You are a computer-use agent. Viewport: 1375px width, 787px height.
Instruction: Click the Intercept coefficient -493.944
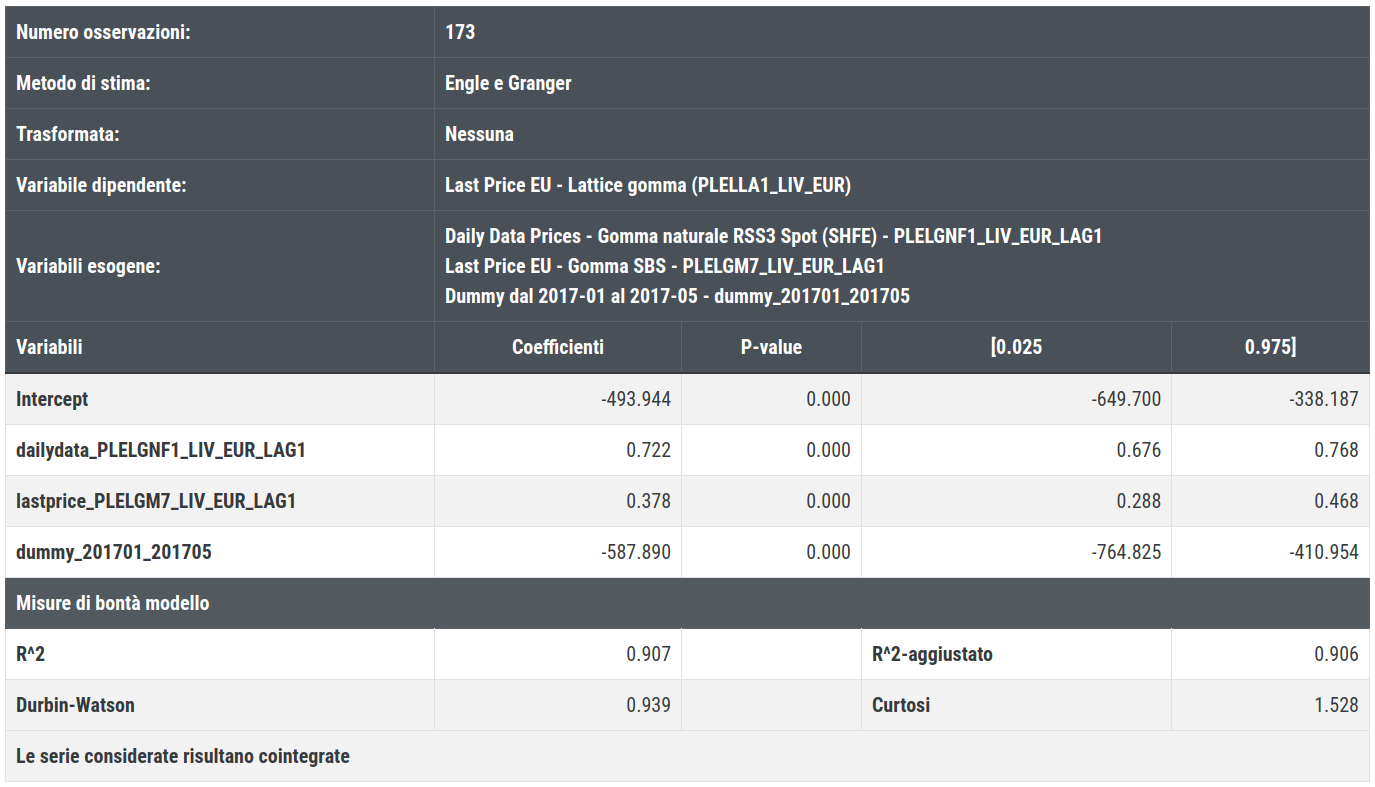click(636, 399)
